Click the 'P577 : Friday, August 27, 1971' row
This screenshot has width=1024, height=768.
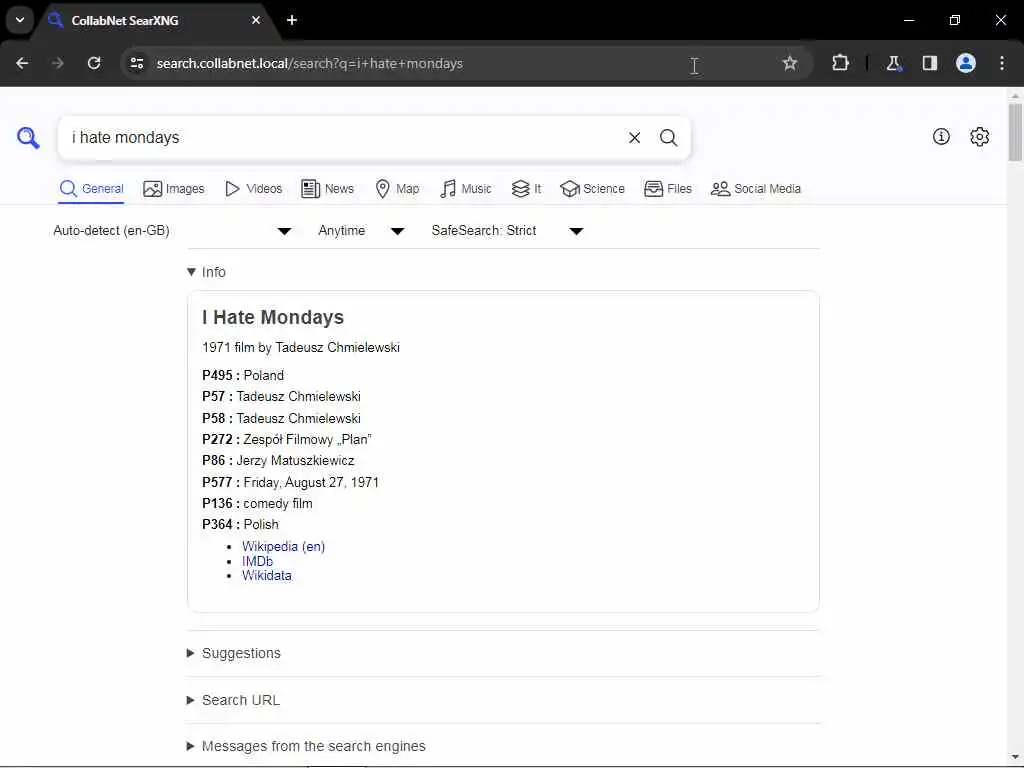[291, 483]
